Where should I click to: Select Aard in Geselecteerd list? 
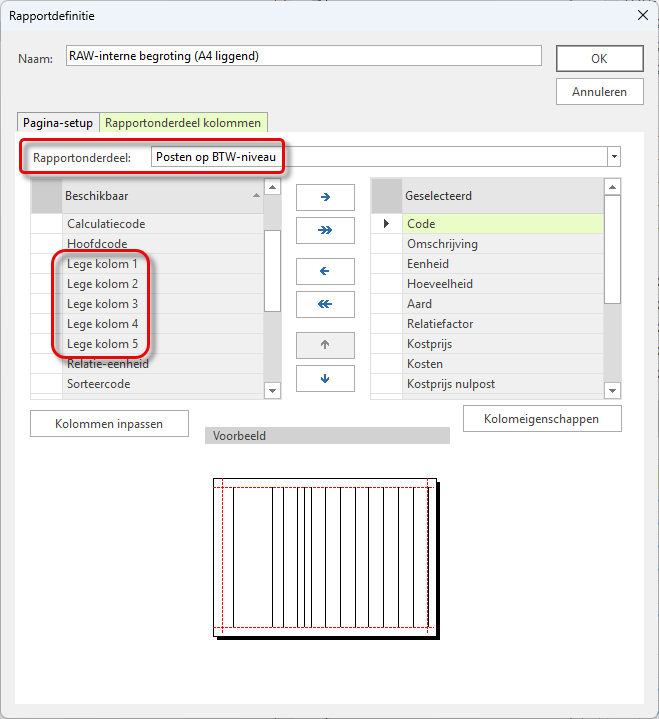503,304
